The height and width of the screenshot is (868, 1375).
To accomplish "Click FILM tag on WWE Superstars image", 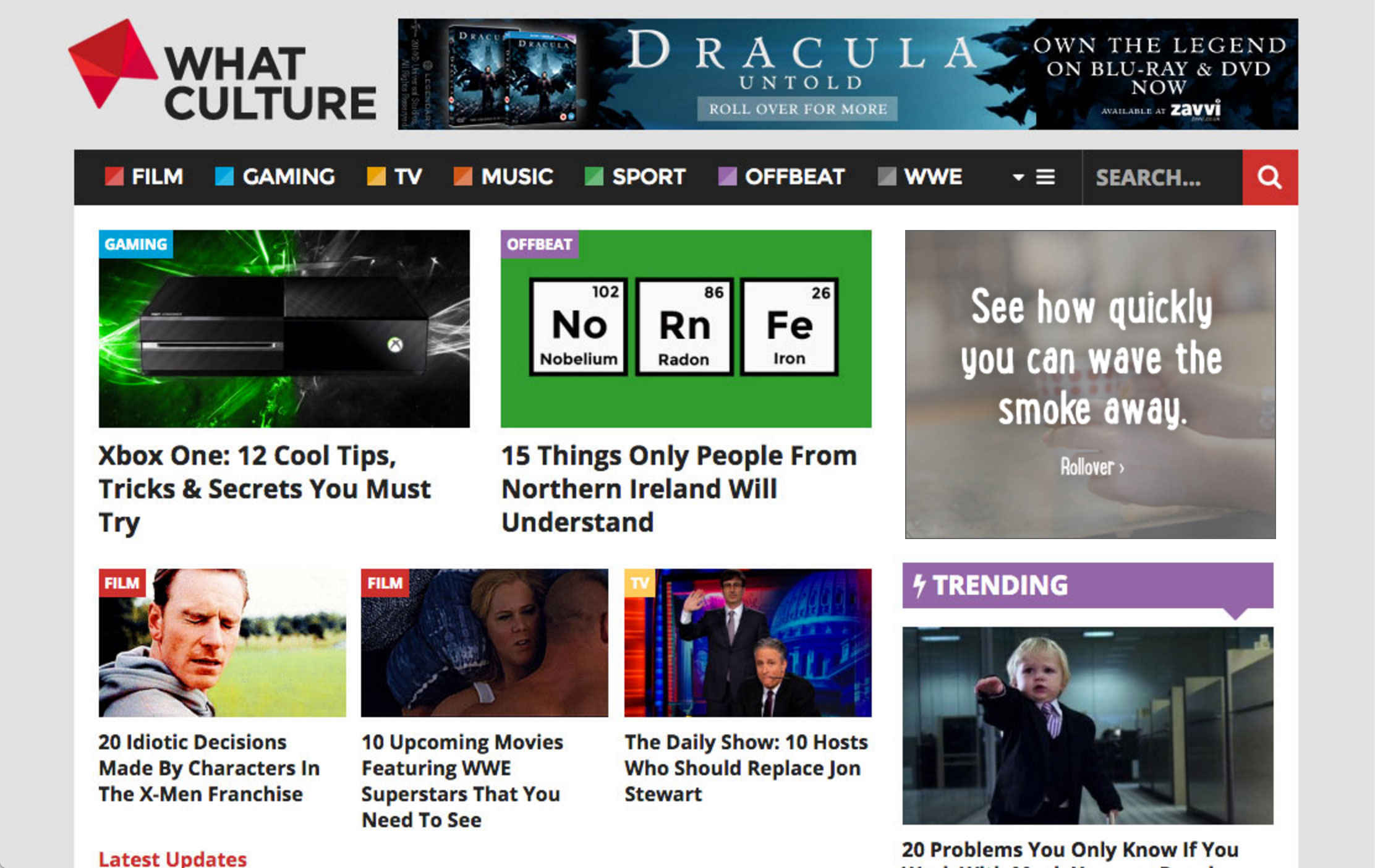I will (385, 583).
